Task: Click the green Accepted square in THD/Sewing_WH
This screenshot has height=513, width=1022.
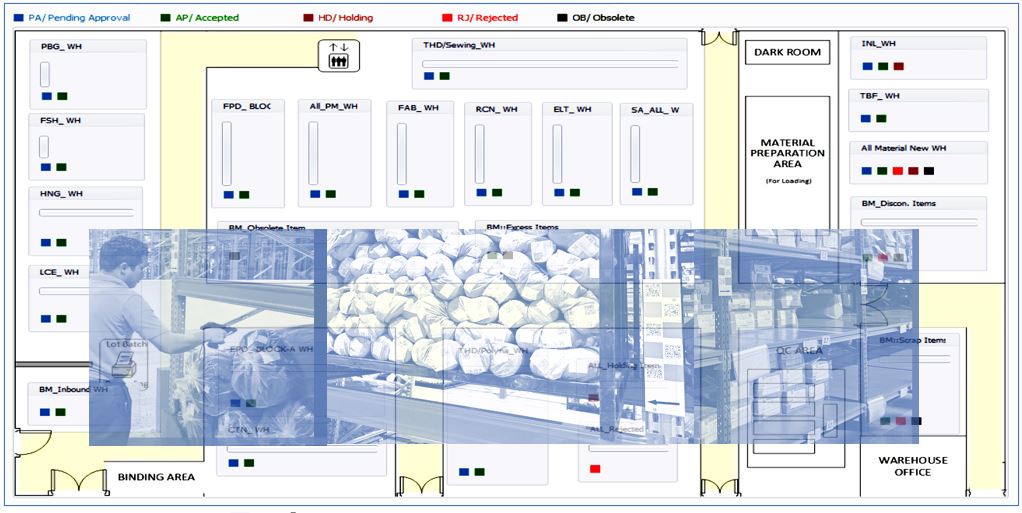Action: pos(445,76)
